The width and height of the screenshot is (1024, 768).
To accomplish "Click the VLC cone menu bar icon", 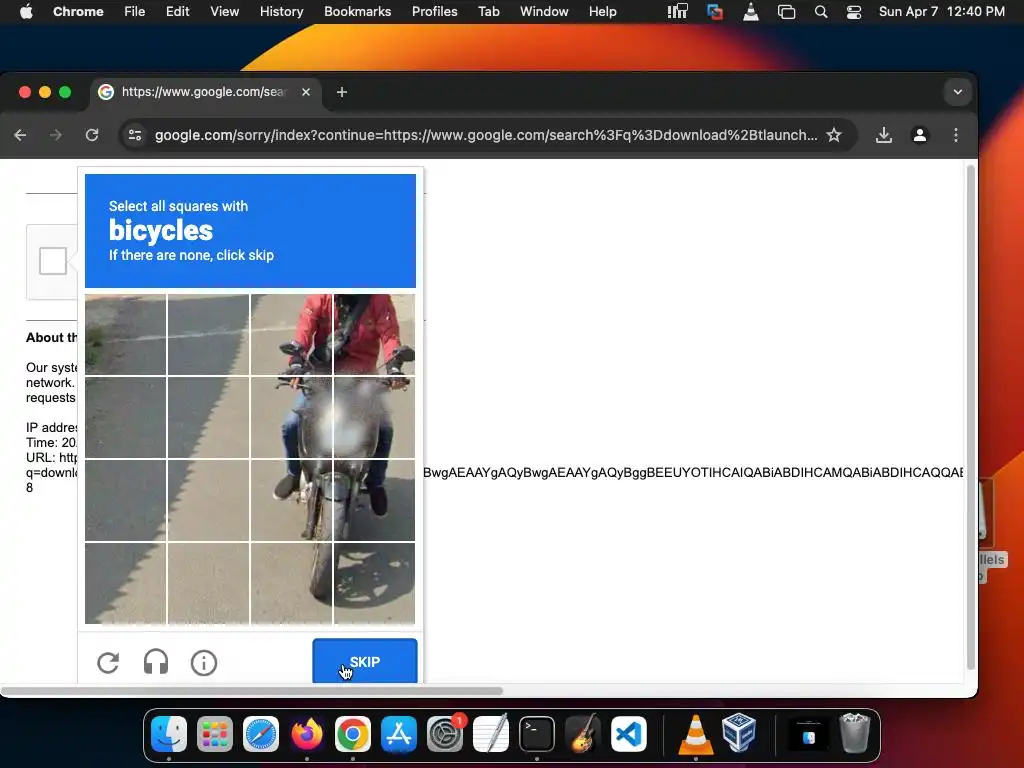I will (x=751, y=12).
